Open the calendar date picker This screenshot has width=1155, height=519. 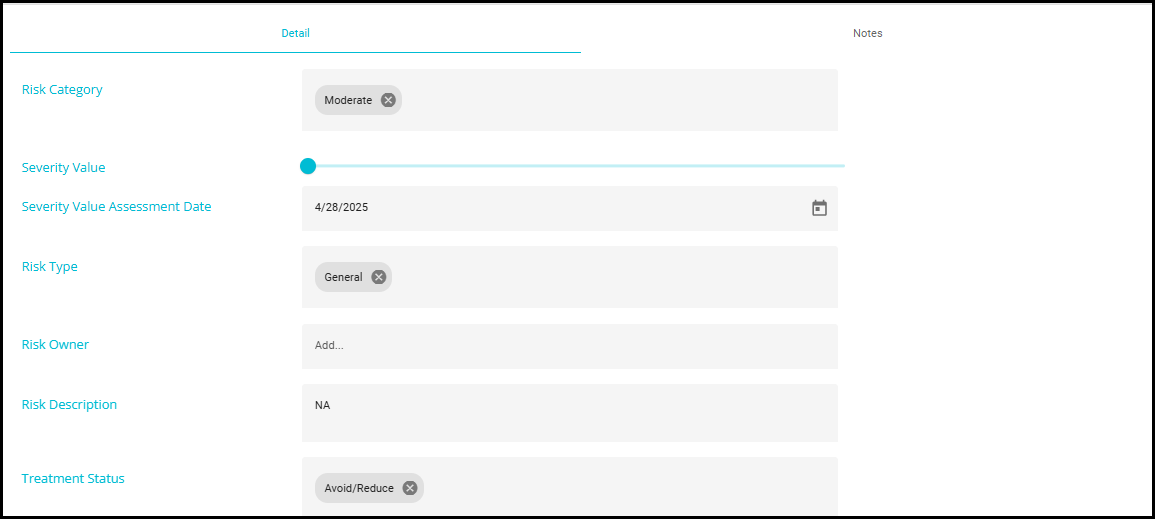point(819,208)
